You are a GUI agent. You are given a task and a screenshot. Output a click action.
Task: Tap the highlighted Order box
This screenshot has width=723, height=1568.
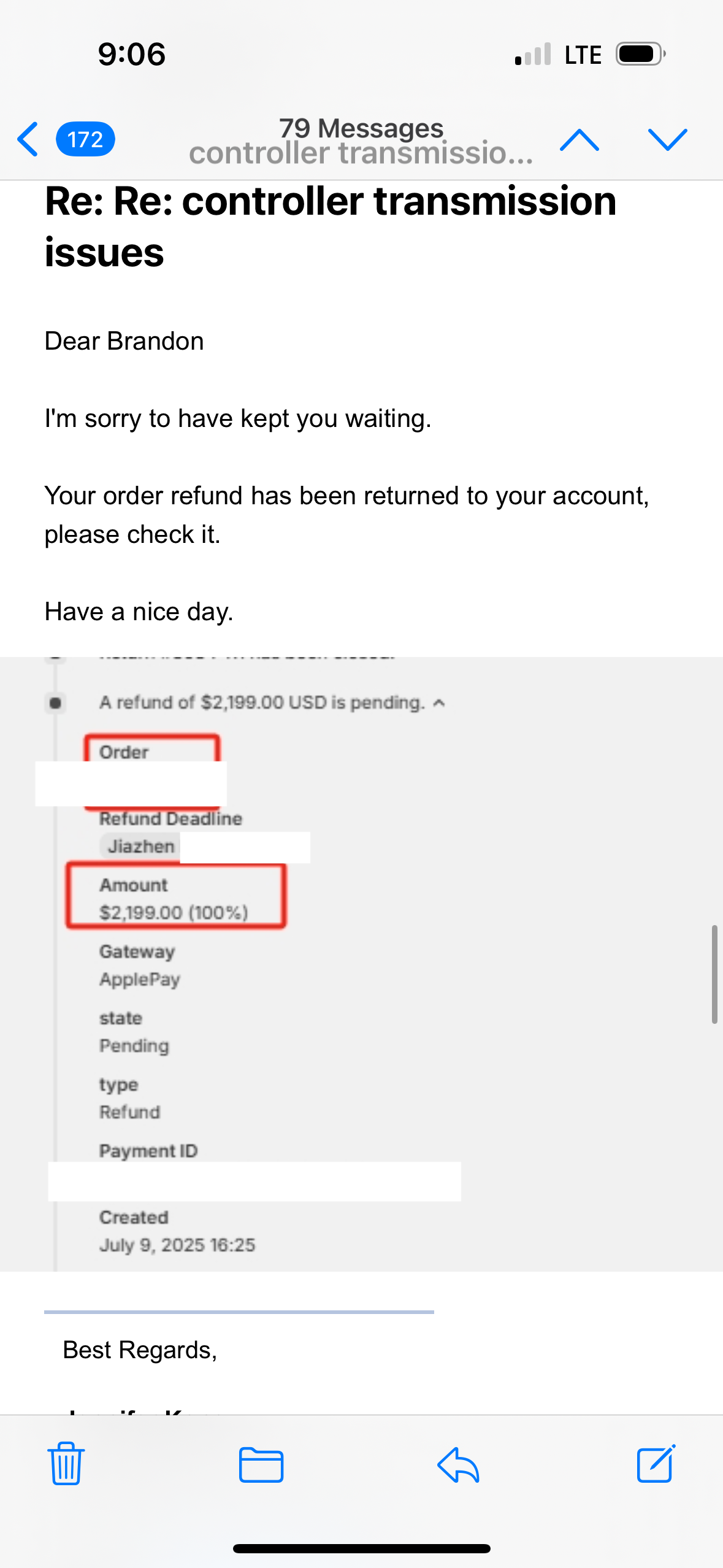point(151,751)
